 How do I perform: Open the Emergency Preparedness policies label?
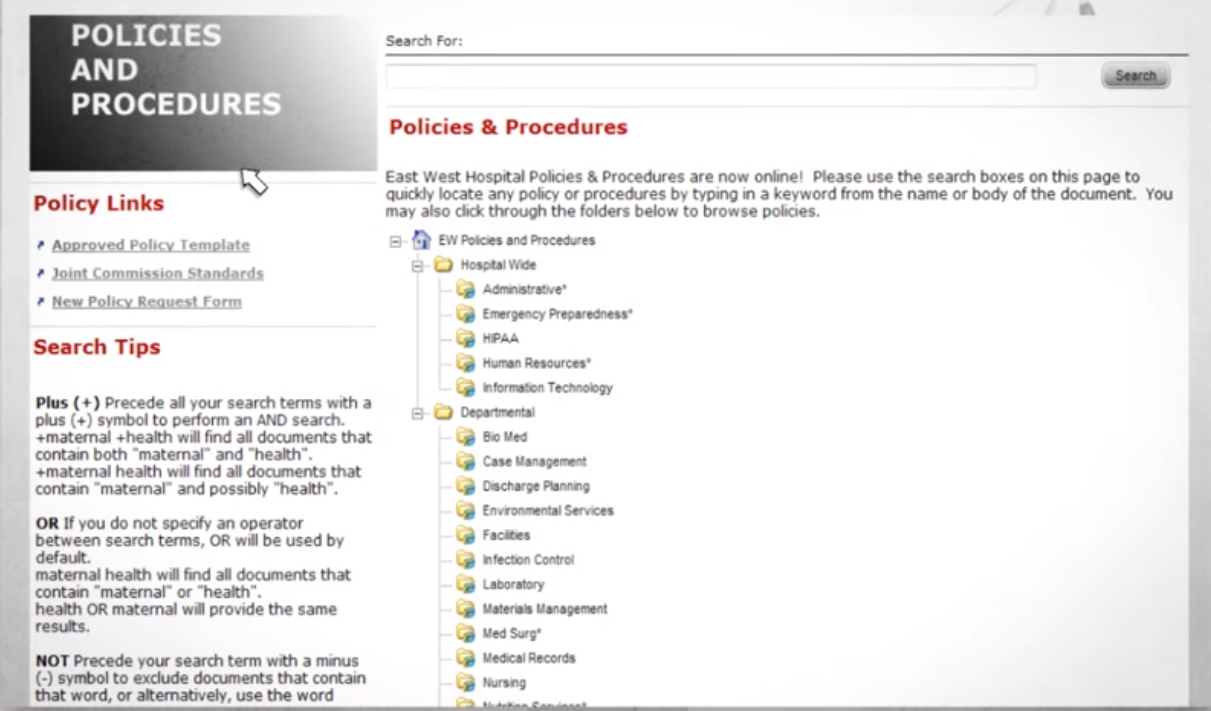point(558,314)
